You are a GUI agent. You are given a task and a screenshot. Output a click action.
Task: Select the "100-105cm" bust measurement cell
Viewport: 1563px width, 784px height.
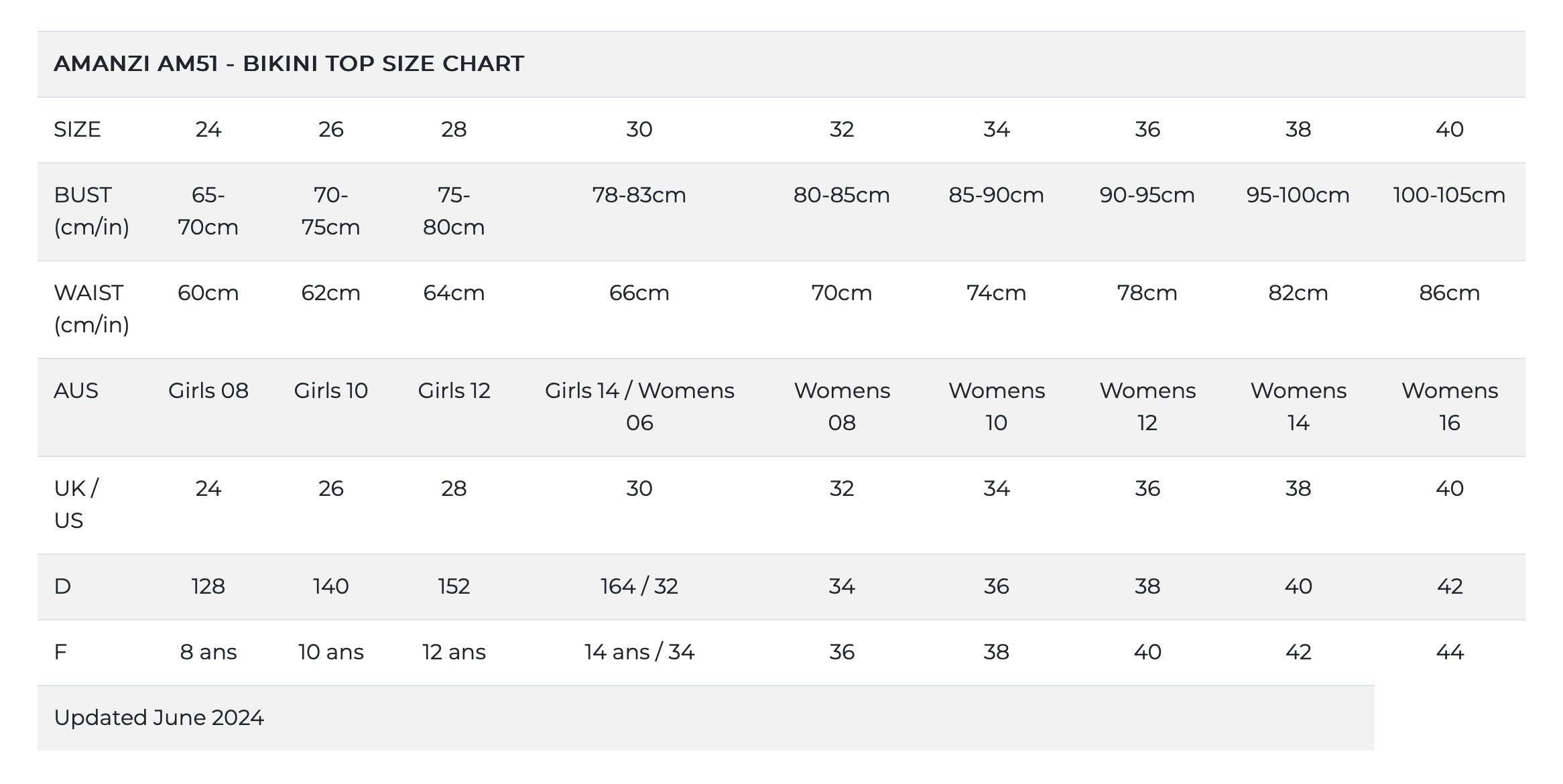1449,195
